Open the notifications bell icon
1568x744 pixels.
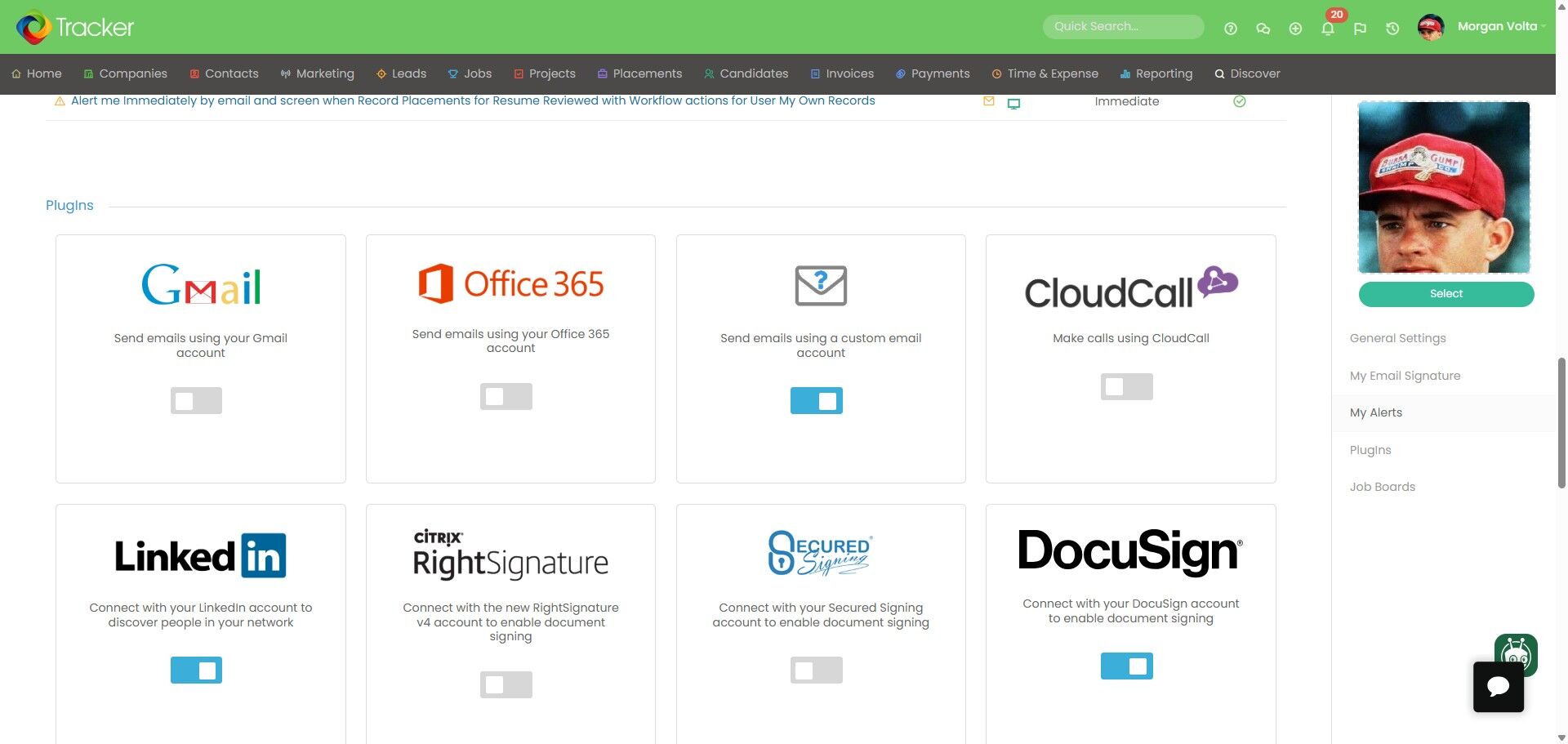pos(1328,29)
